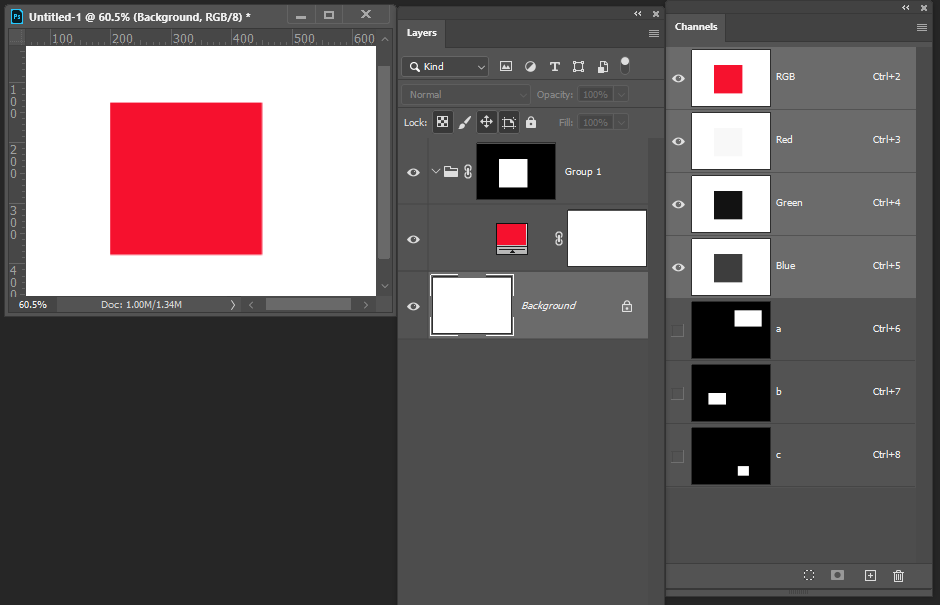Screen dimensions: 940x605
Task: Click fill layer white mask thumbnail
Action: pos(607,238)
